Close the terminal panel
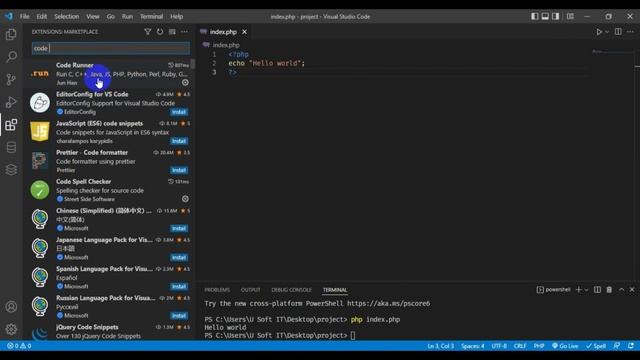This screenshot has width=640, height=360. coord(632,290)
